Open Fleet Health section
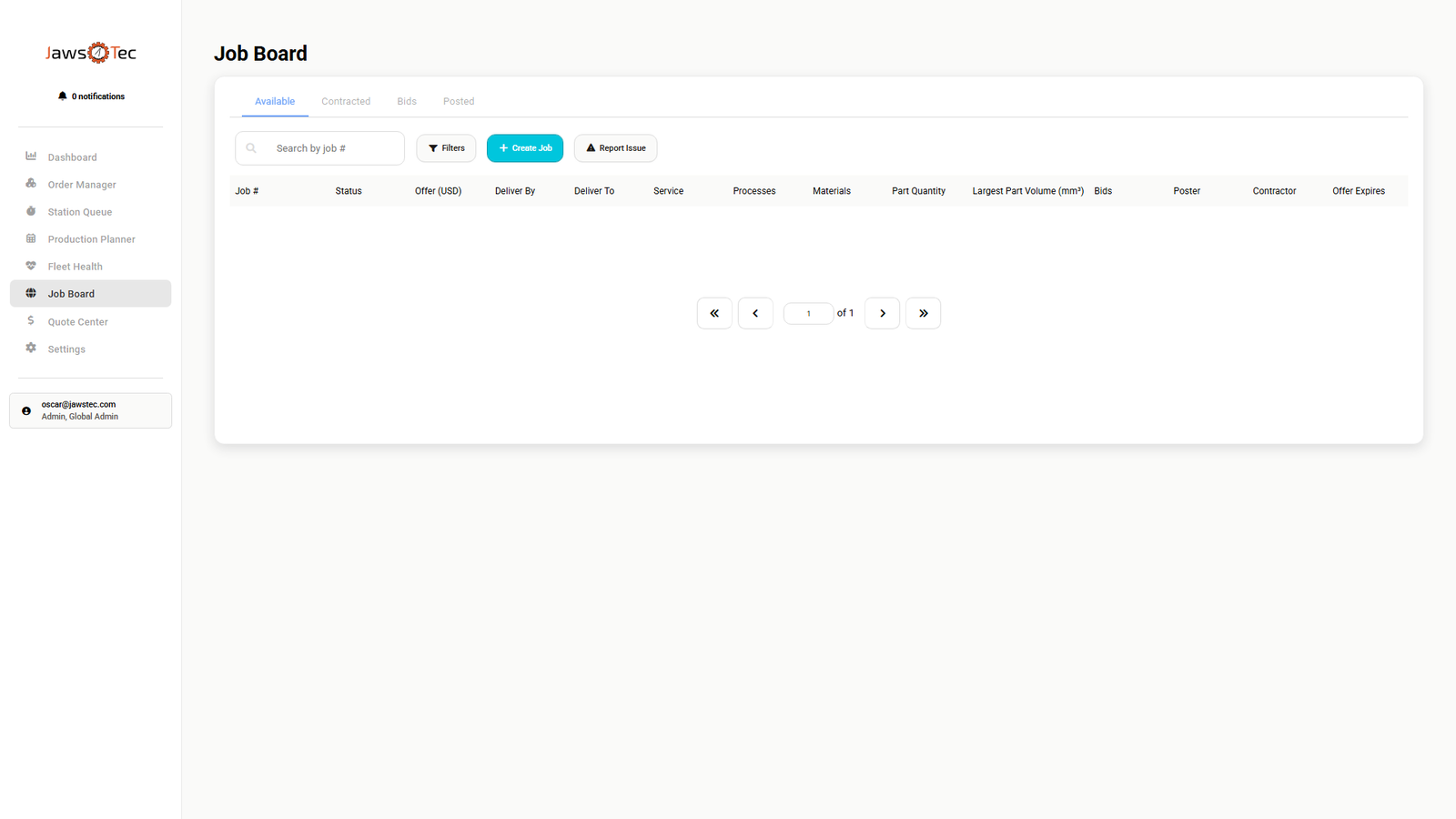The image size is (1456, 819). (x=90, y=266)
